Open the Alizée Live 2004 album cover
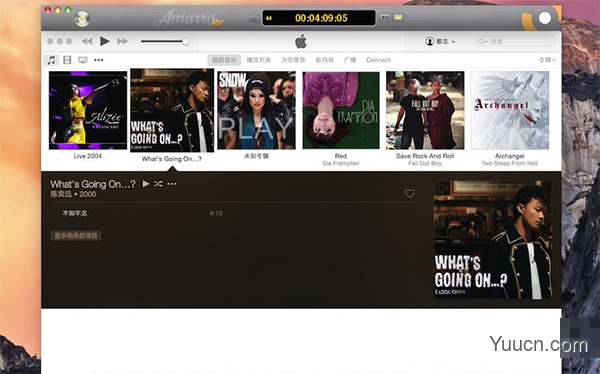600x374 pixels. (88, 110)
